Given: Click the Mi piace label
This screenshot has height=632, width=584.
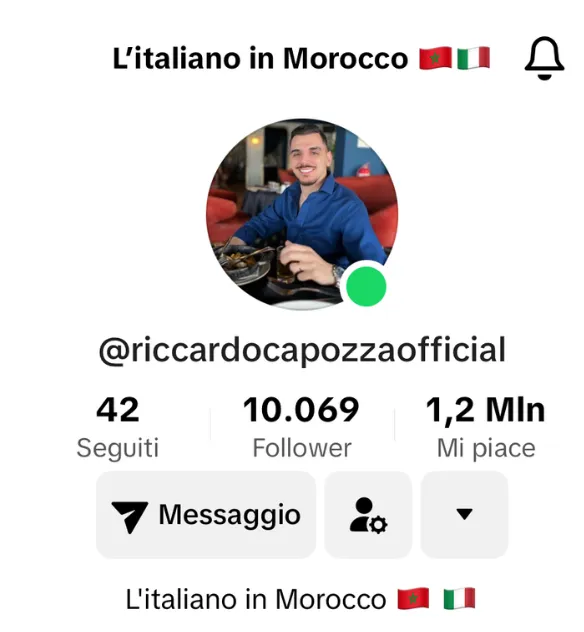Looking at the screenshot, I should pos(486,448).
